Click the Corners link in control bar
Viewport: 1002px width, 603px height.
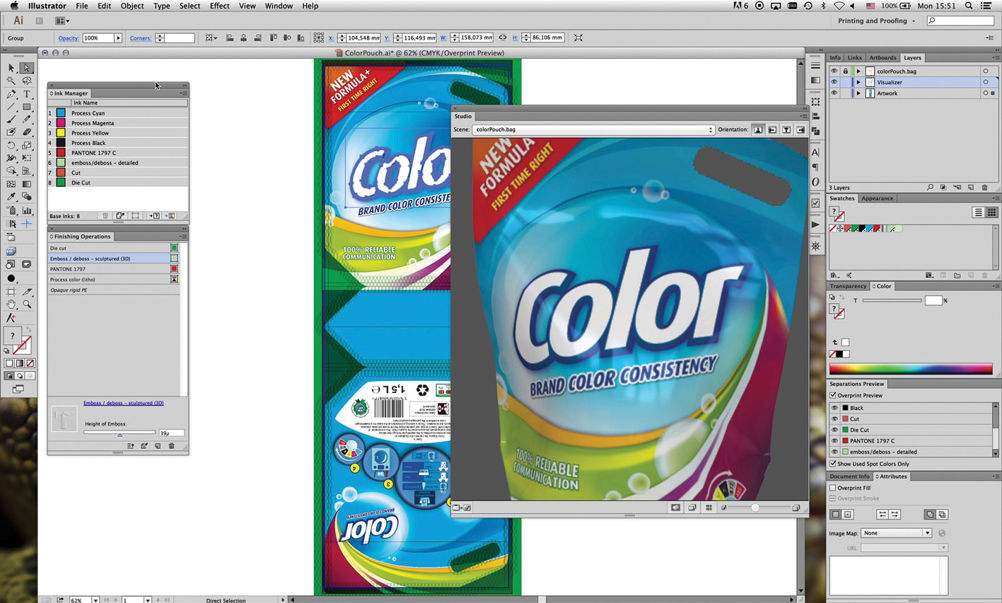140,38
